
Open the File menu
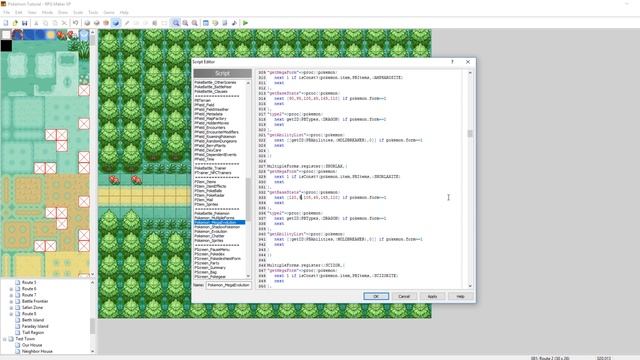pos(7,13)
